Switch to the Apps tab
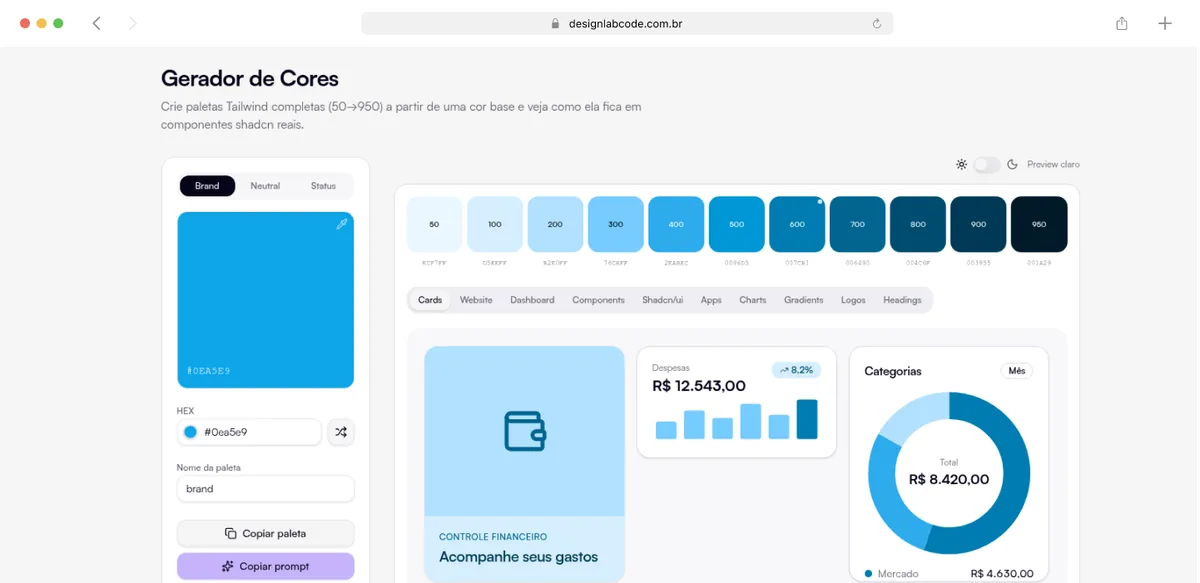1200x583 pixels. point(711,300)
